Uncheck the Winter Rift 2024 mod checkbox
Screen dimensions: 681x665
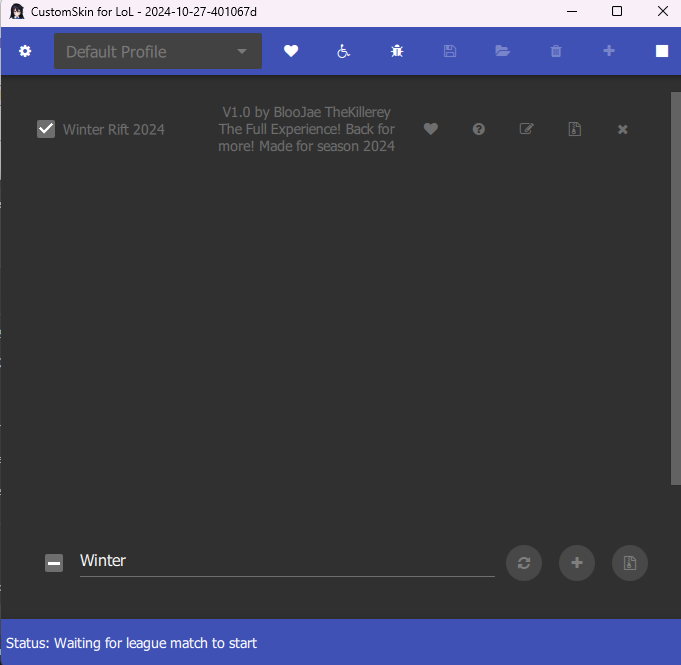pos(46,129)
